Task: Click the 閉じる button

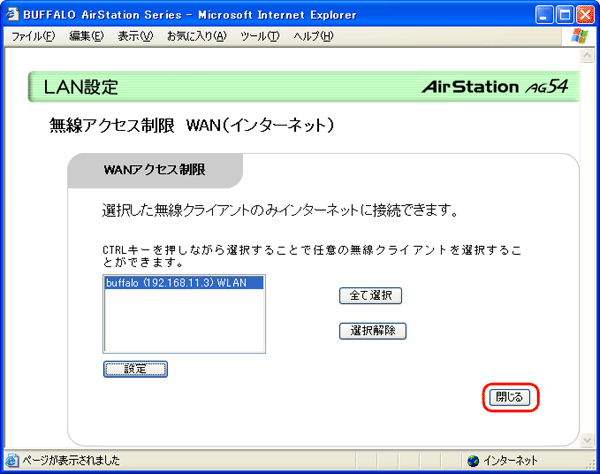Action: [510, 397]
